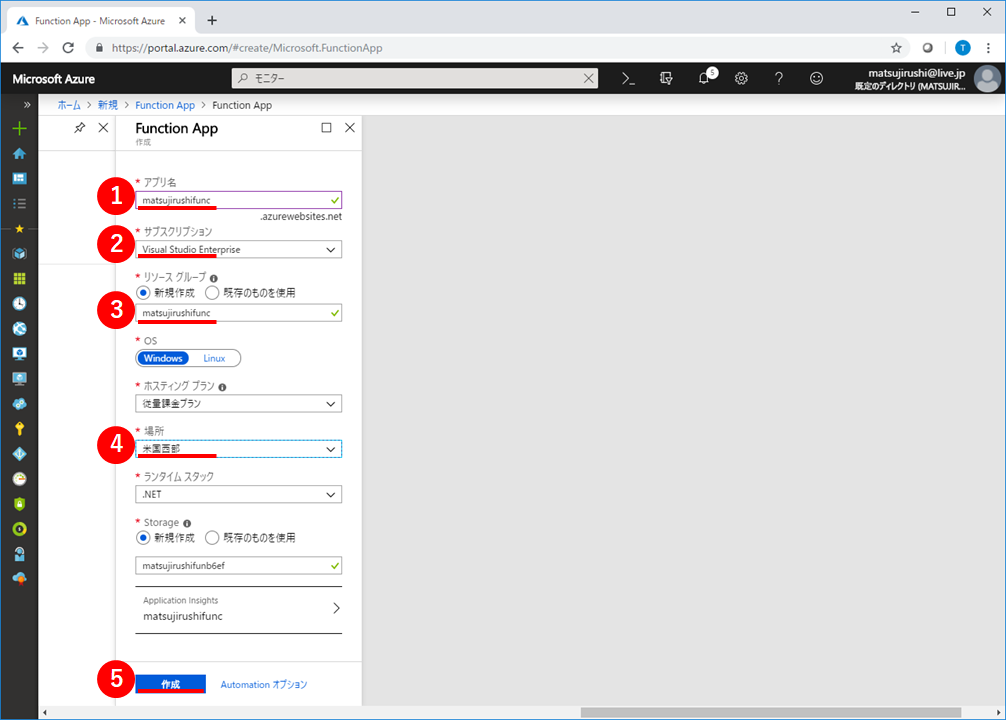Open the green grid Resource groups icon
1006x720 pixels.
19,279
